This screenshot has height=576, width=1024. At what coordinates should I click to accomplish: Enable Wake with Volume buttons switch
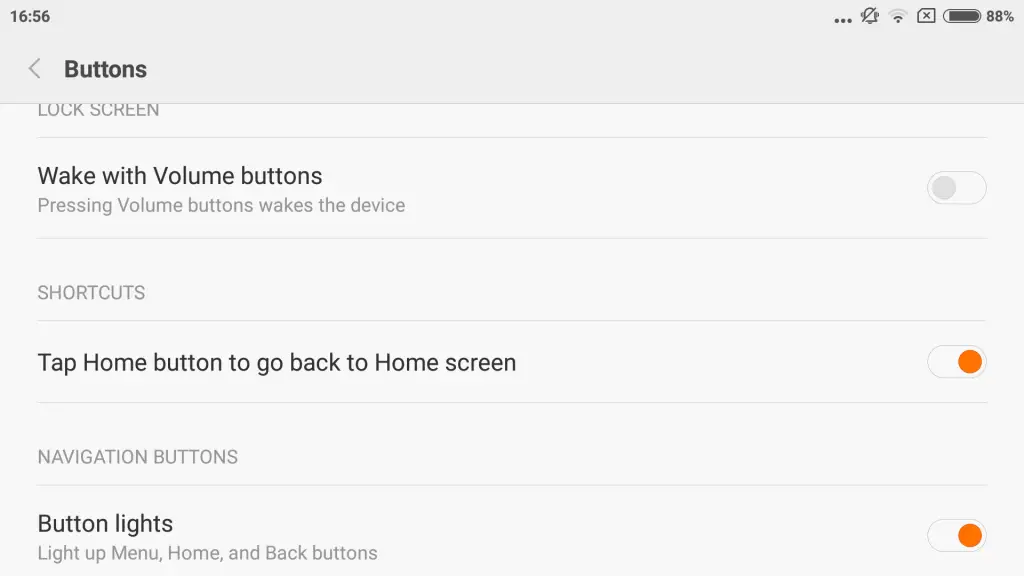pyautogui.click(x=956, y=188)
